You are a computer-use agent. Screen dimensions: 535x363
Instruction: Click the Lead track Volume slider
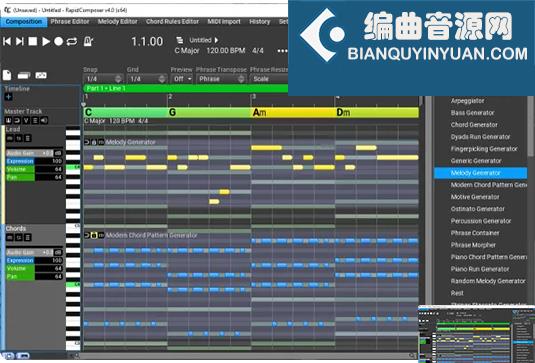(34, 169)
